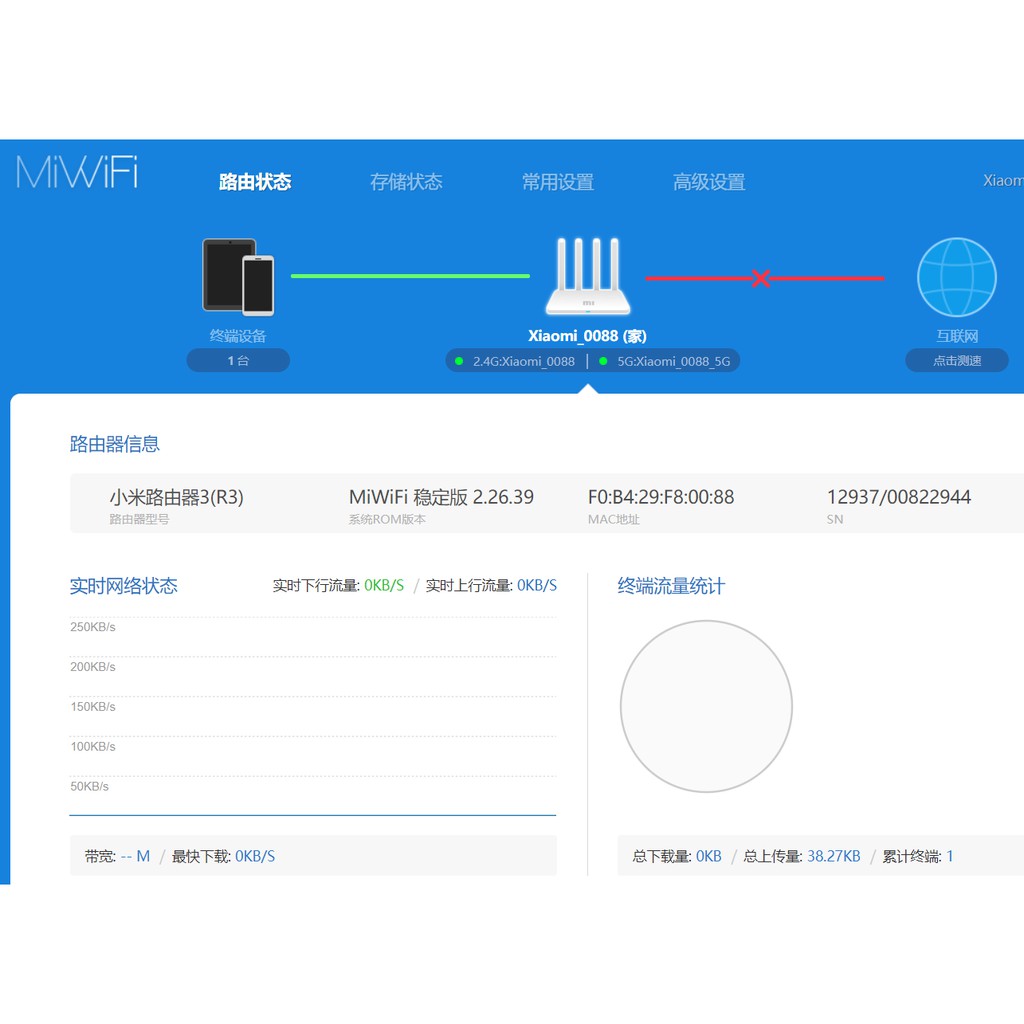Click the 150KB/s chart axis label
Screen dimensions: 1024x1024
[x=93, y=707]
